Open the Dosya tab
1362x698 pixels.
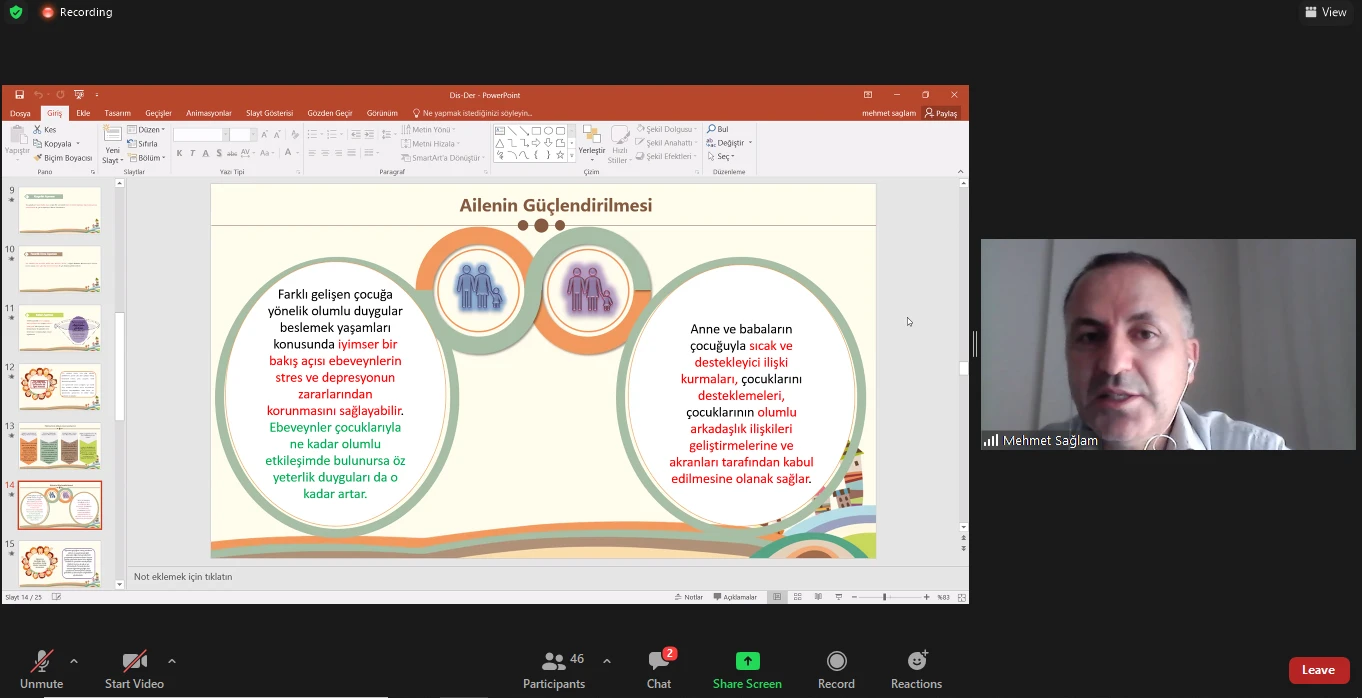(x=20, y=113)
